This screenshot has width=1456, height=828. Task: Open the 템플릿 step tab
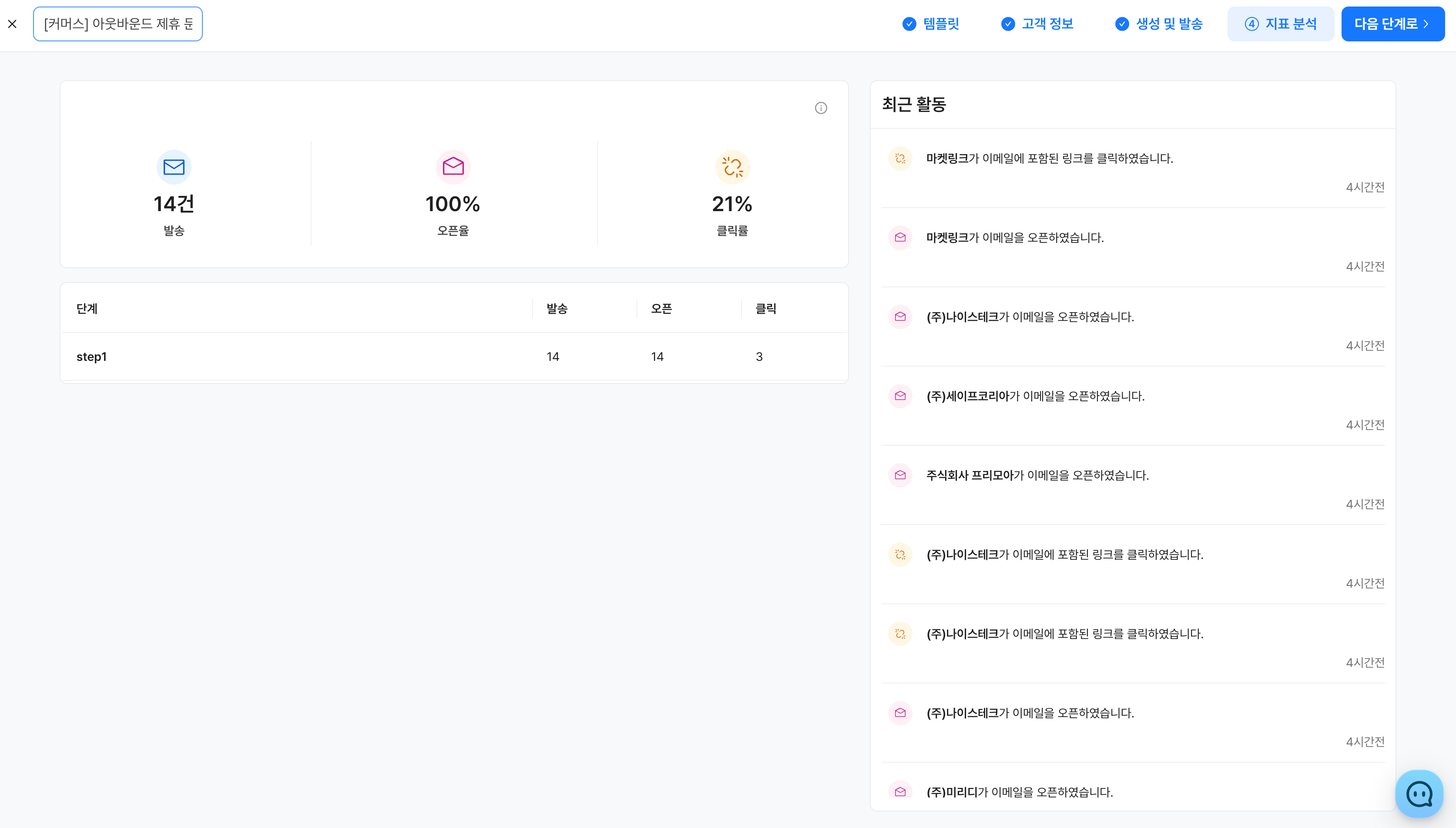[931, 24]
